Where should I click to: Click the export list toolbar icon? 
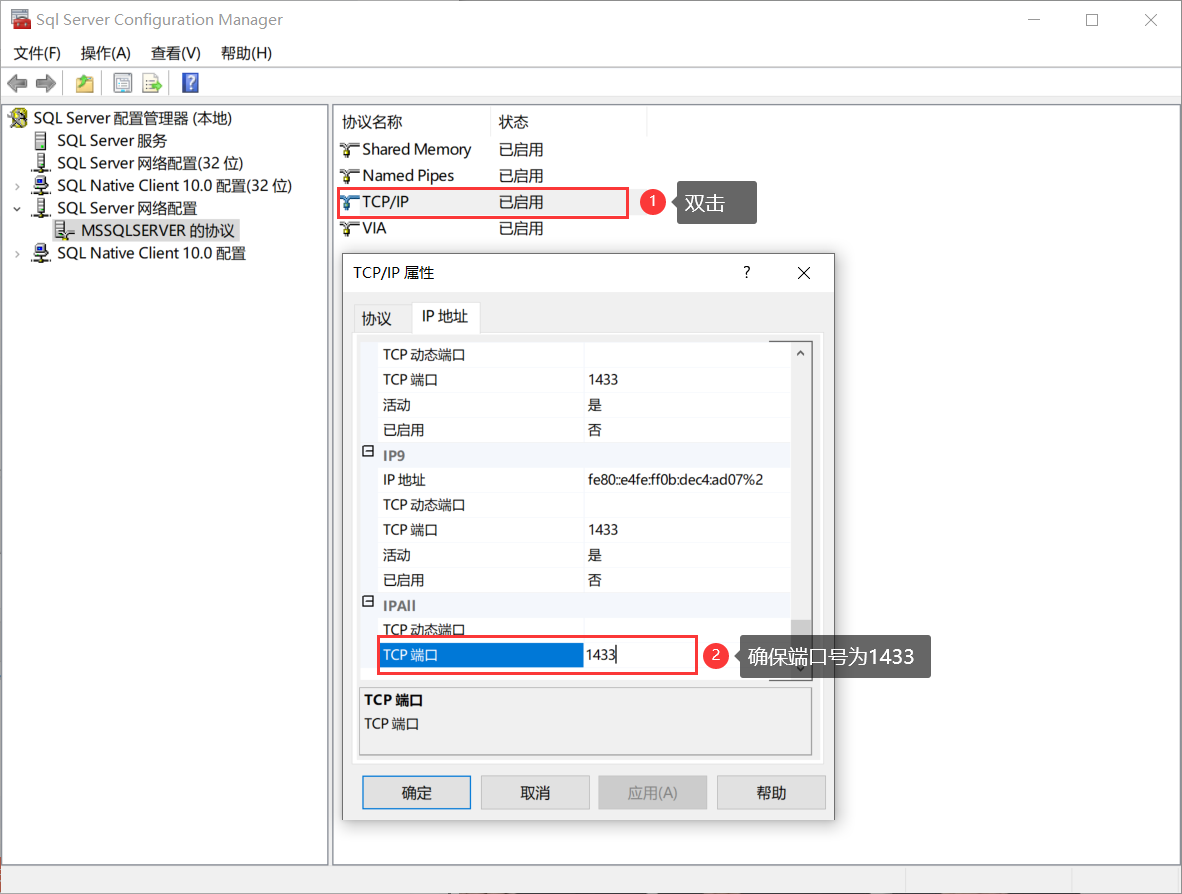[152, 82]
